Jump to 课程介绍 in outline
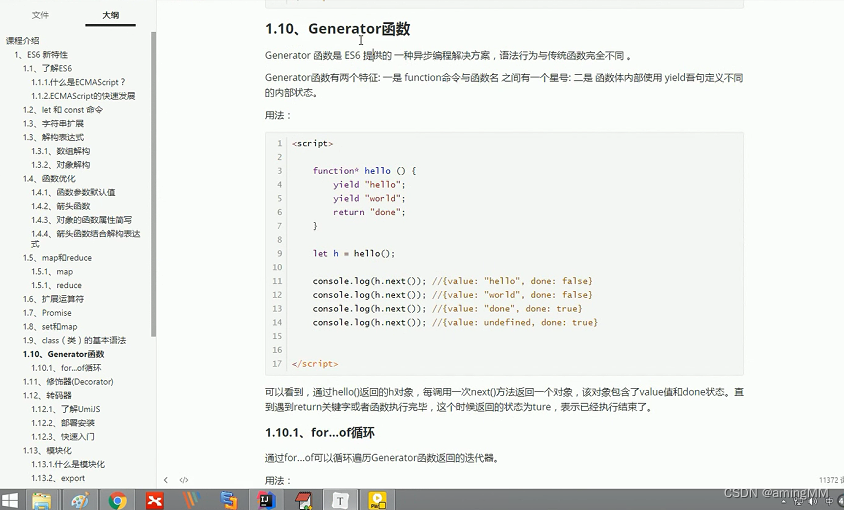Viewport: 844px width, 510px height. (x=23, y=40)
